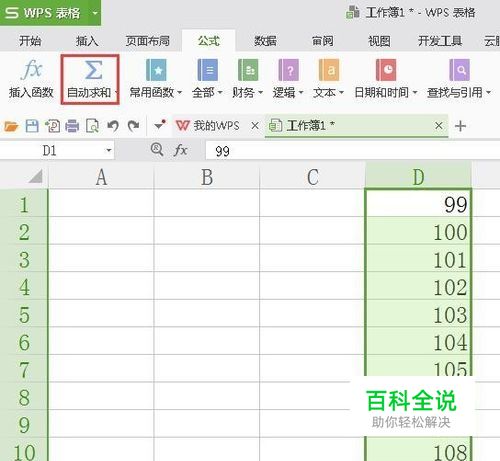Switch to the 页面布局 ribbon tab

(148, 41)
